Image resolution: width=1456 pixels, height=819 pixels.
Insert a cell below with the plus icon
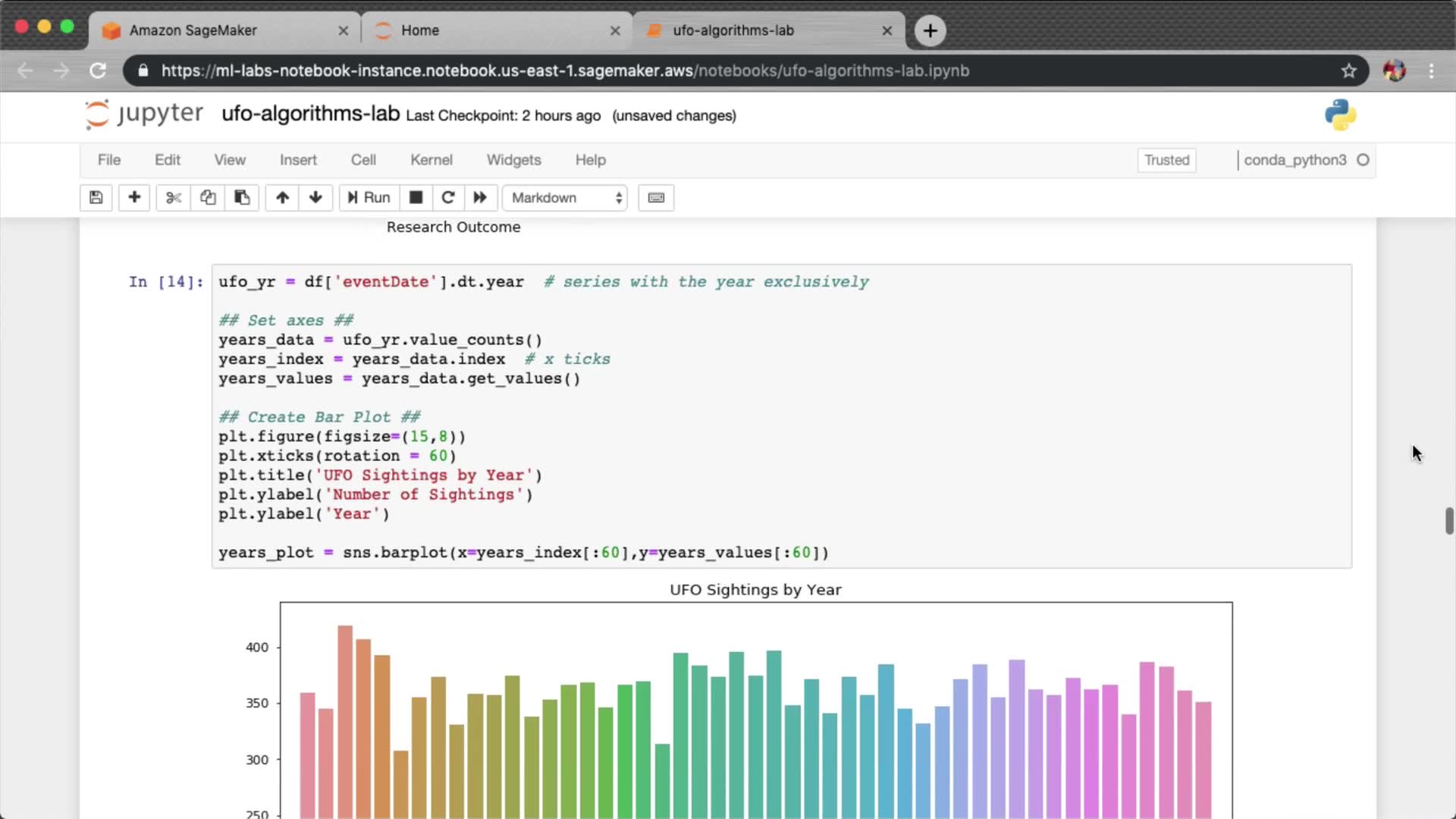click(134, 198)
